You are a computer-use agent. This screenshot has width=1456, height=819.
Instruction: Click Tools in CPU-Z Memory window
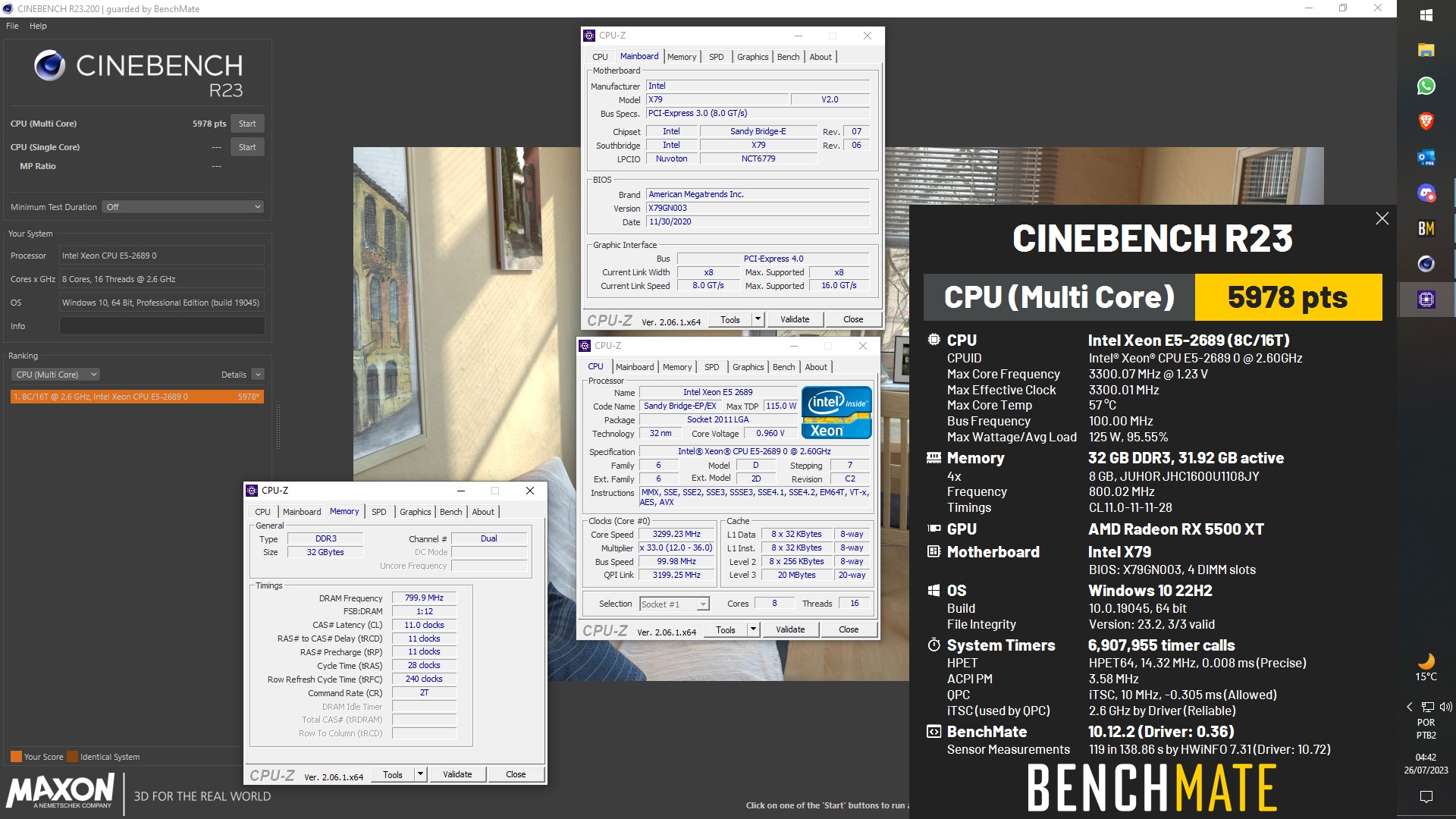393,774
